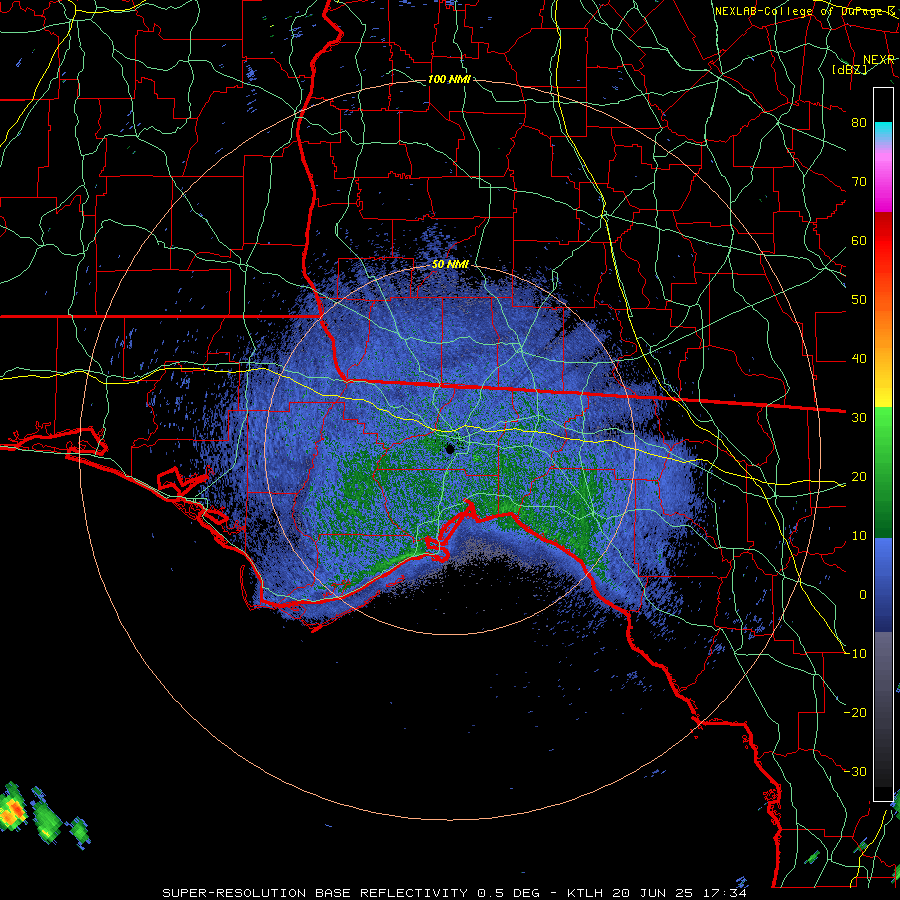Click the "20" value on color scale

point(859,477)
